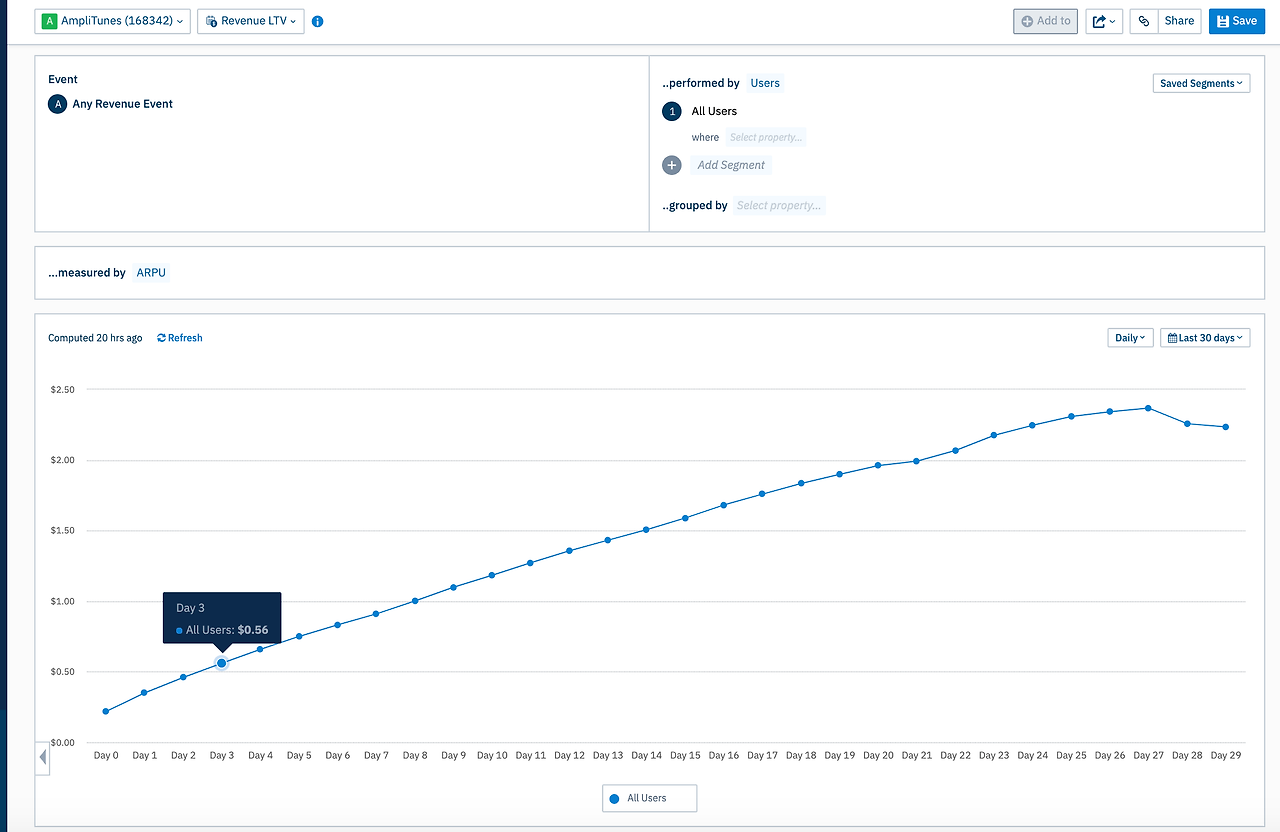Open the Last 30 days date picker
Image resolution: width=1280 pixels, height=832 pixels.
[x=1205, y=338]
